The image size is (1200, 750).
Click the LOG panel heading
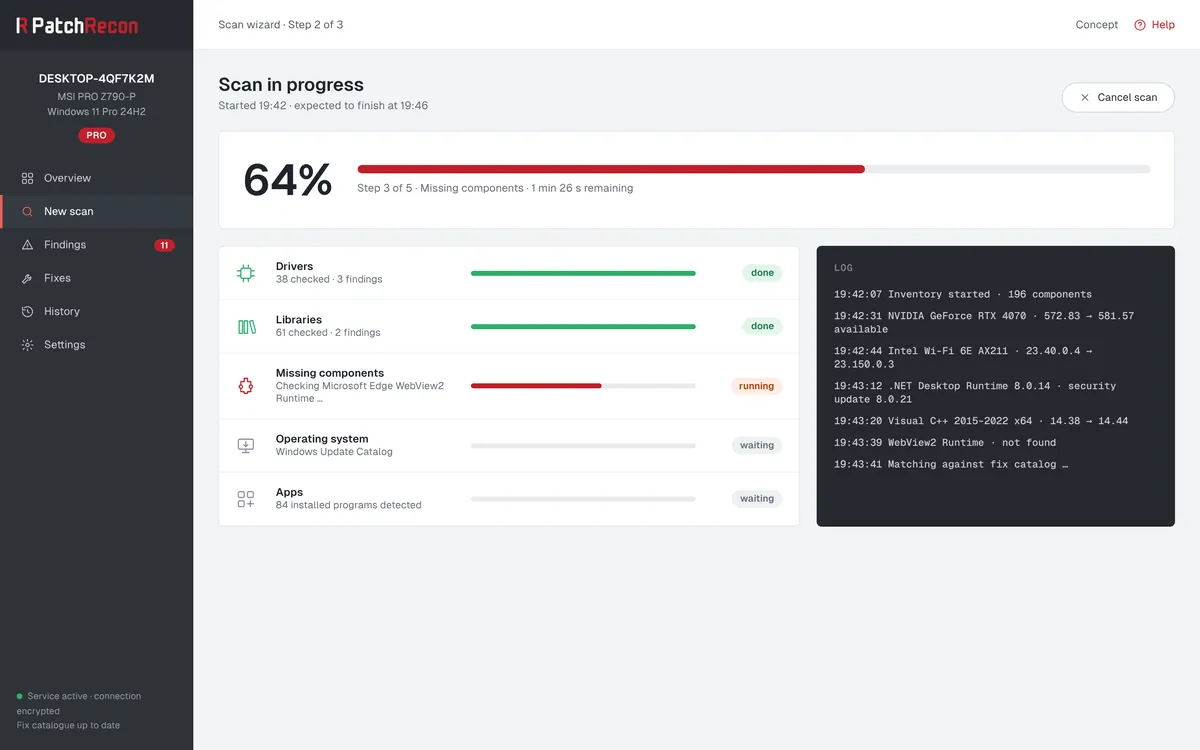coord(844,268)
